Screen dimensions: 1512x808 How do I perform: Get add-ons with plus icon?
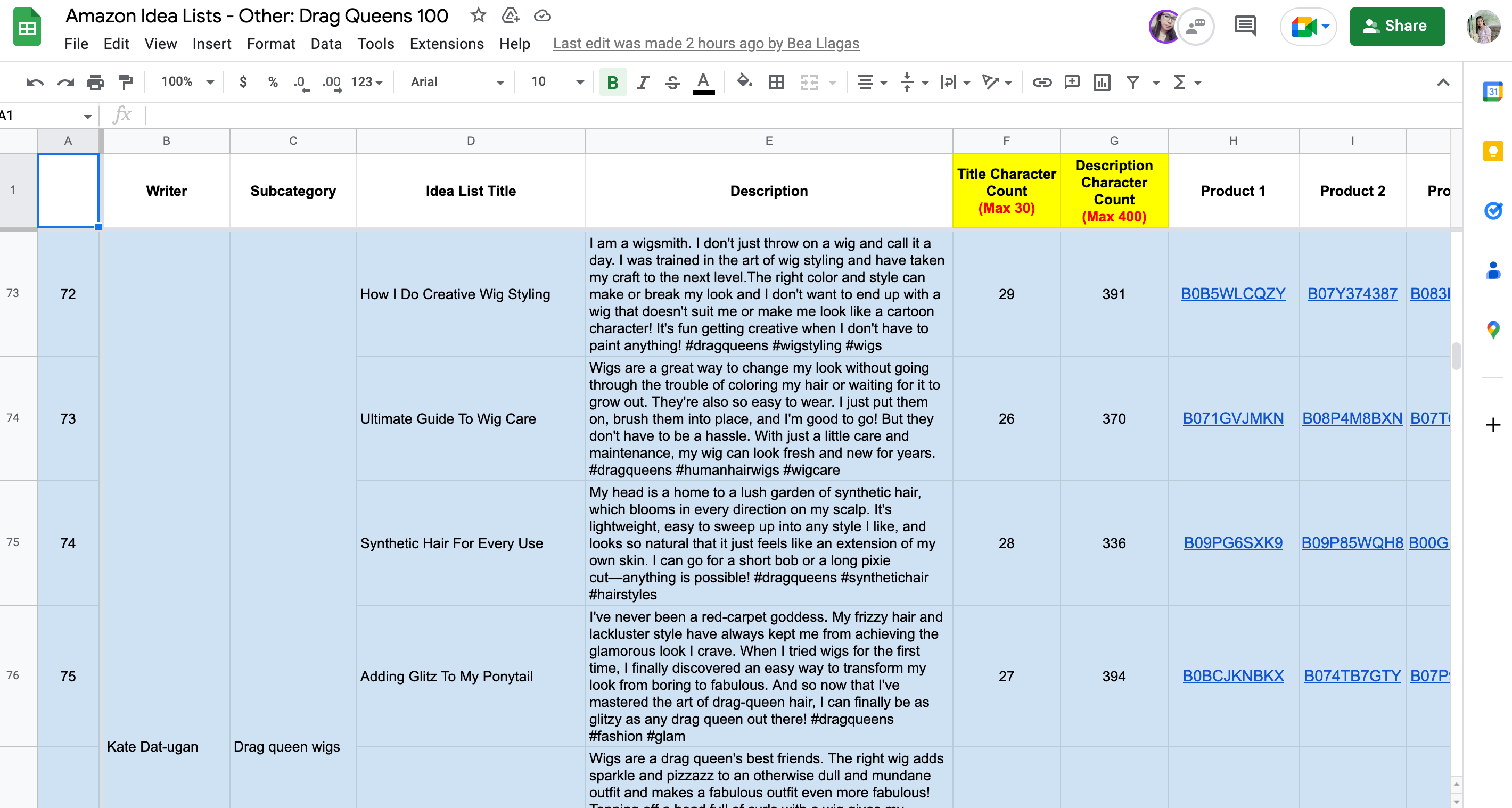pos(1493,425)
